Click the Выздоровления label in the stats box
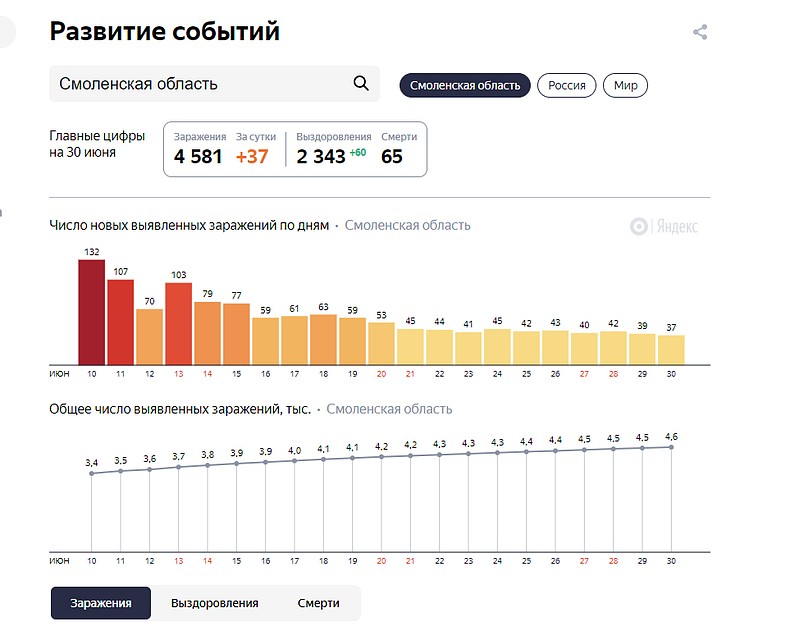Screen dimensions: 790x640 [334, 137]
